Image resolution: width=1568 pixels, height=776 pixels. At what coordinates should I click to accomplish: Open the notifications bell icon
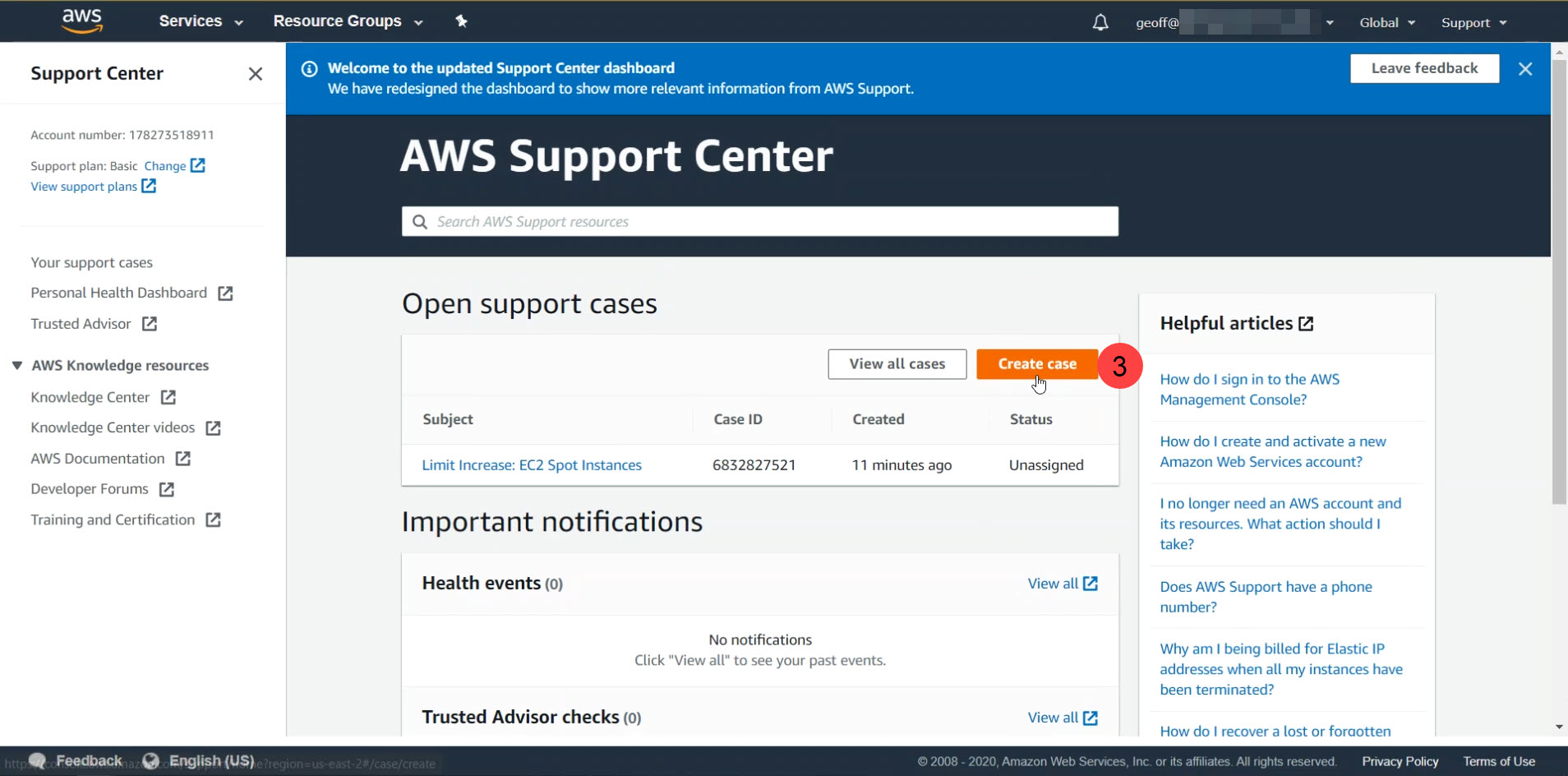tap(1100, 22)
